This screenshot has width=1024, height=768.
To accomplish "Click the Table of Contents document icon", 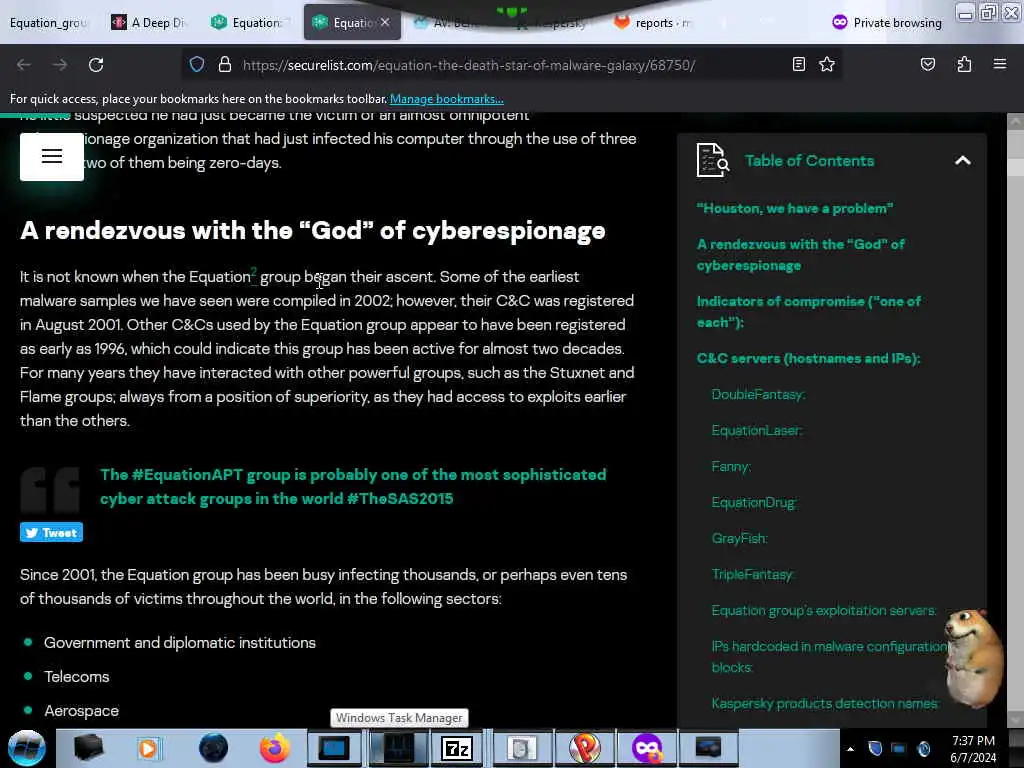I will tap(712, 161).
